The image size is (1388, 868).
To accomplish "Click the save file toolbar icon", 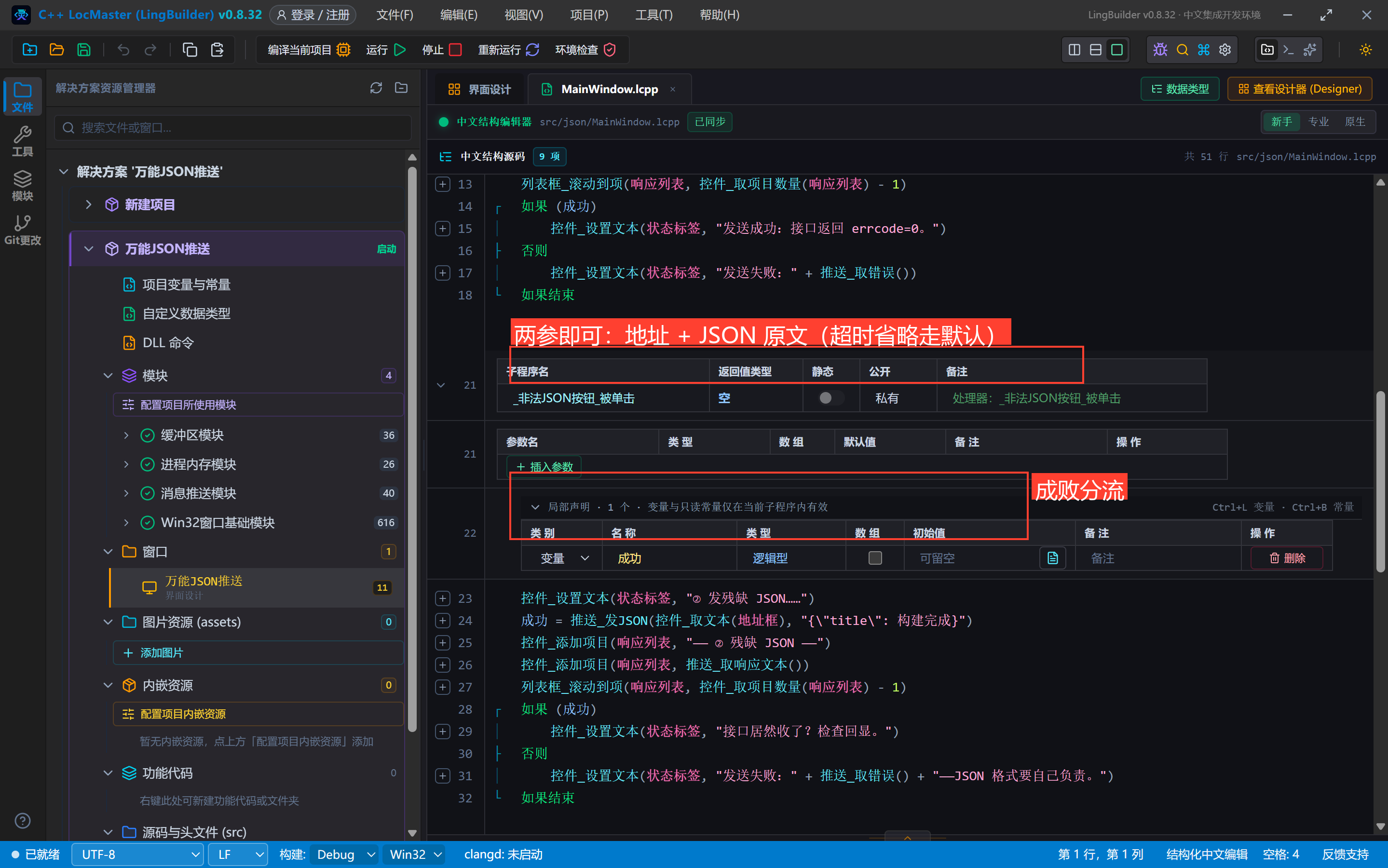I will [x=84, y=50].
